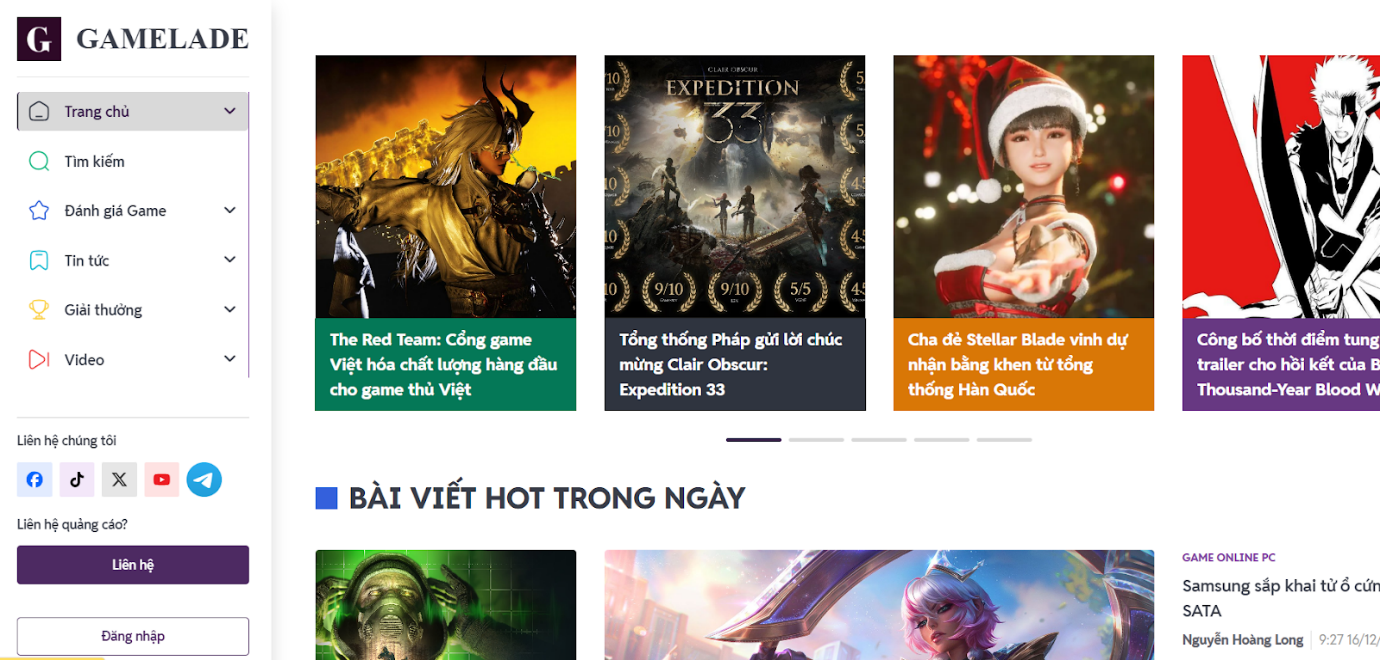Open the YouTube social icon
1380x660 pixels.
click(162, 480)
